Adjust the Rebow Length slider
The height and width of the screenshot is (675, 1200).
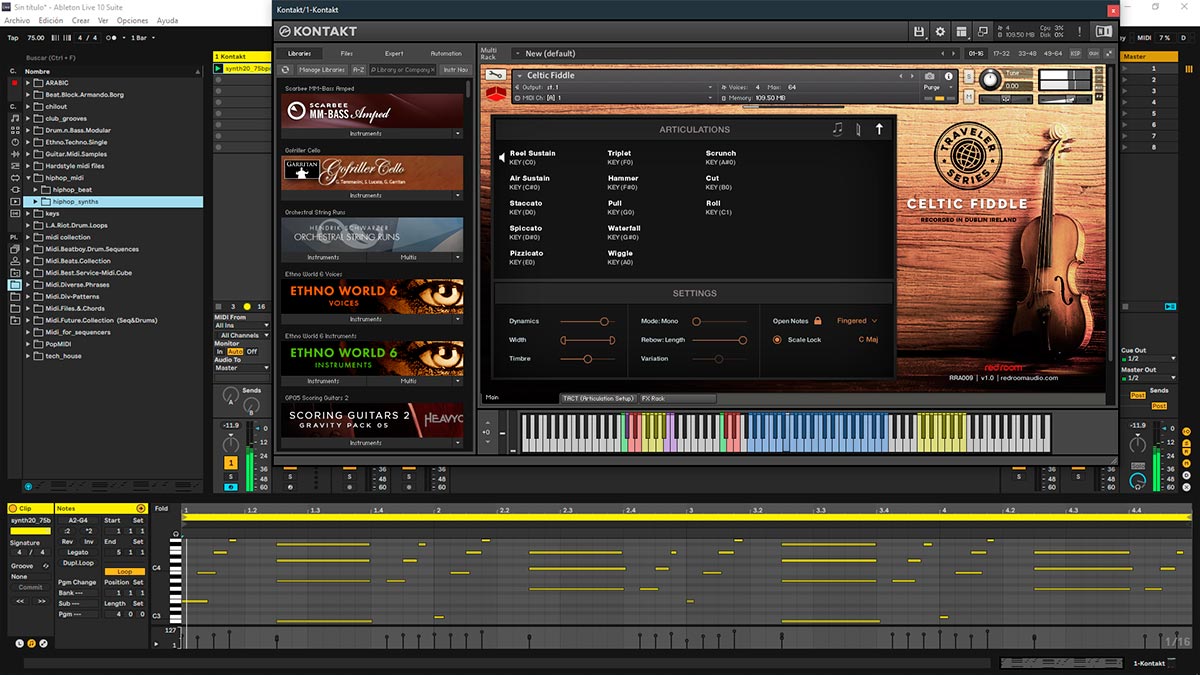(x=720, y=340)
